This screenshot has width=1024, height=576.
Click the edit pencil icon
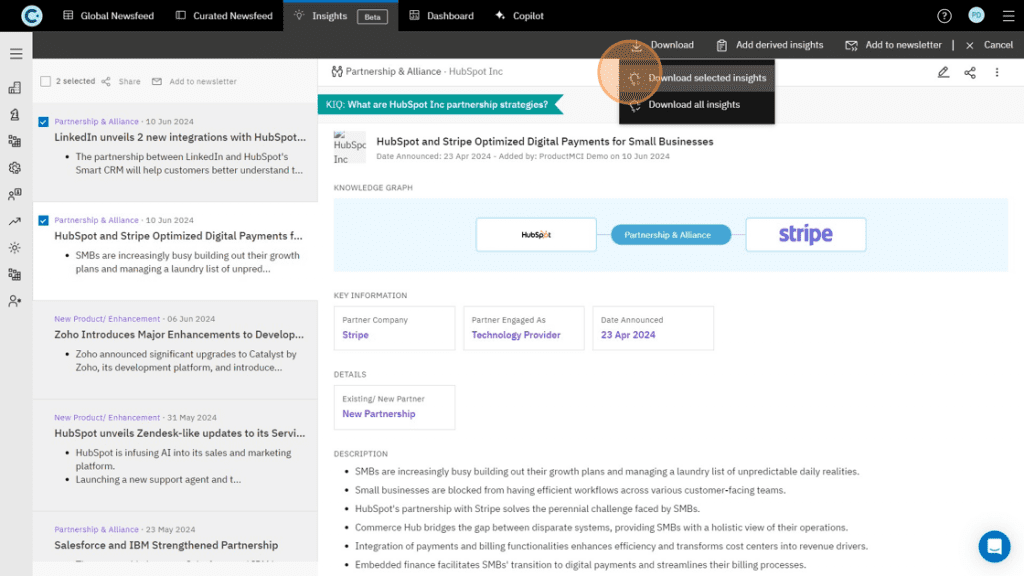(943, 72)
